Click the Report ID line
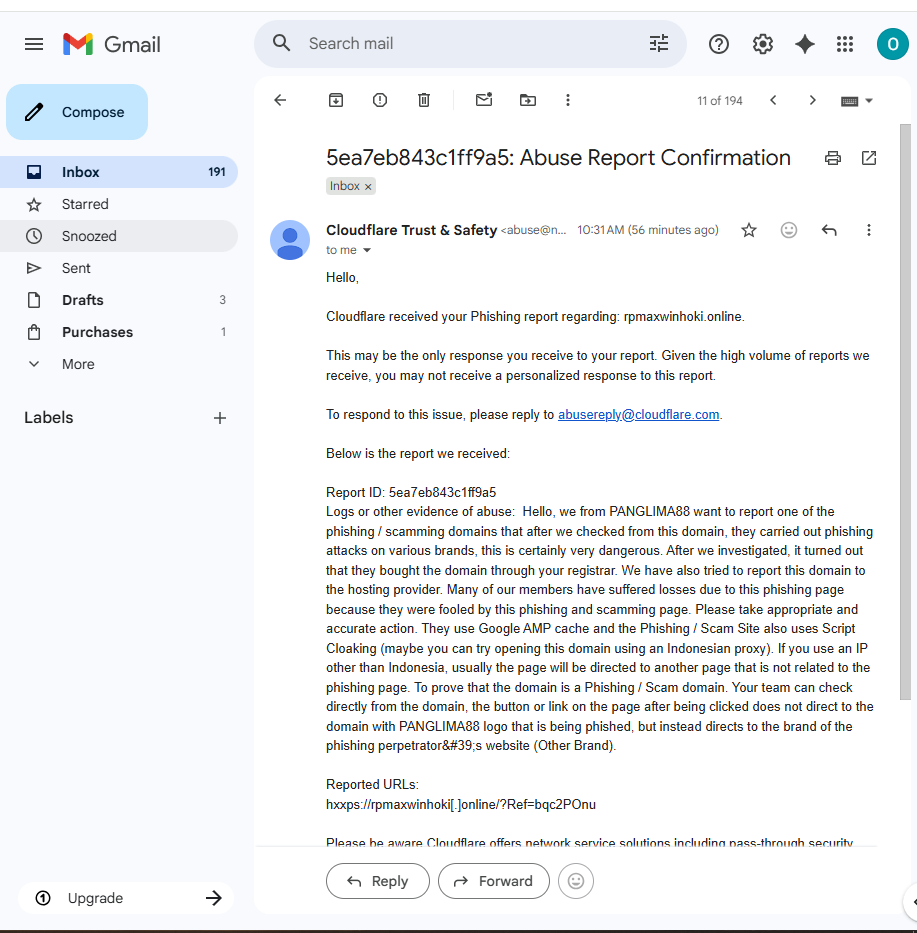917x933 pixels. (x=411, y=493)
